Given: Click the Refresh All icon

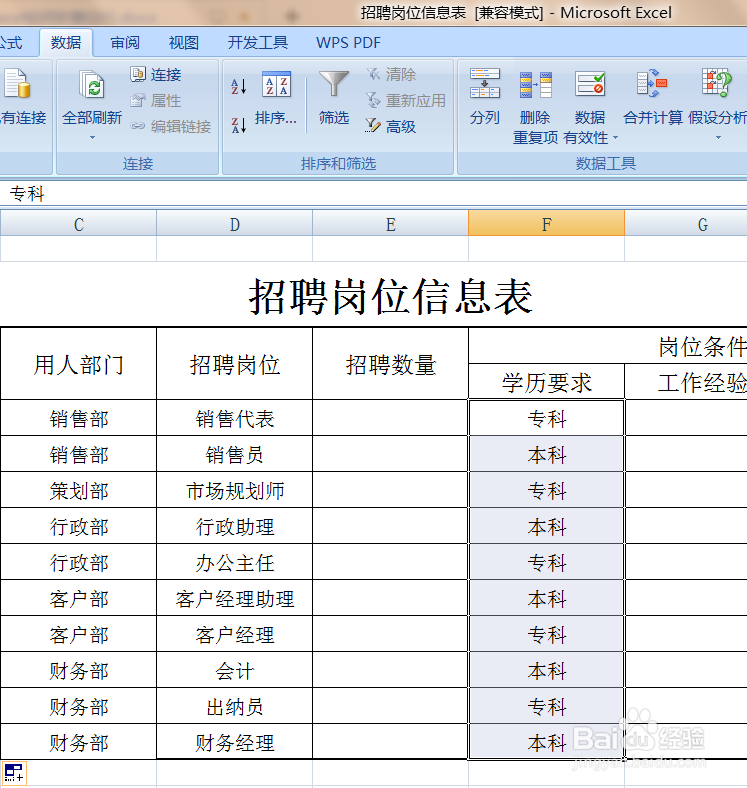Looking at the screenshot, I should tap(92, 84).
